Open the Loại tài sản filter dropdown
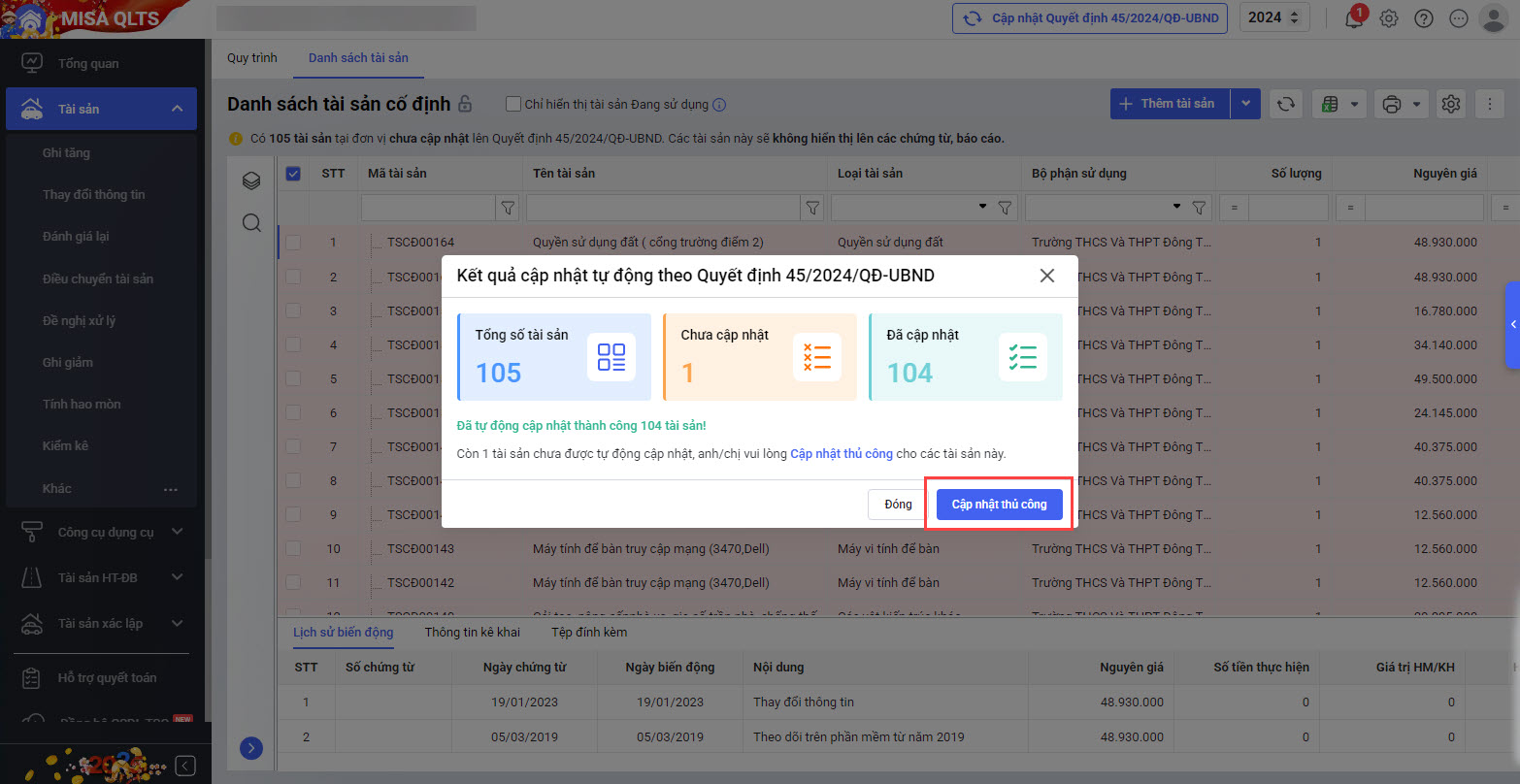Screen dimensions: 1520x784 pos(982,208)
